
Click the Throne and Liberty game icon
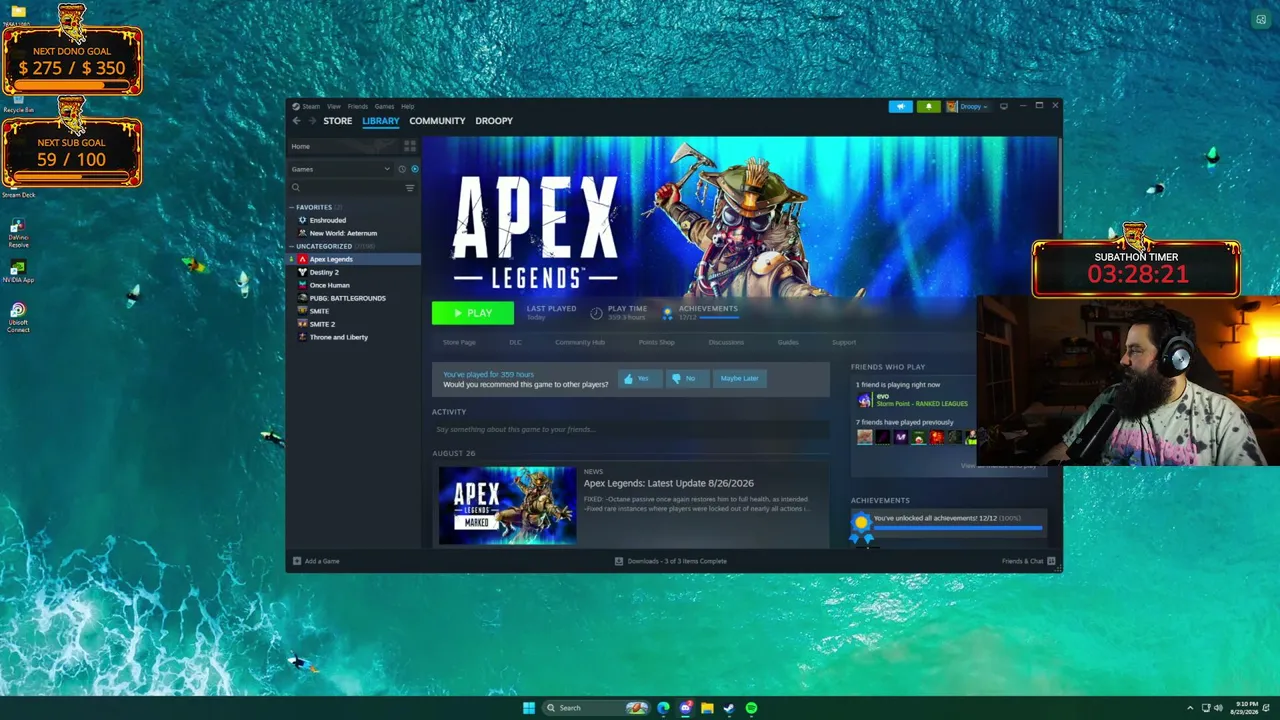(x=302, y=337)
